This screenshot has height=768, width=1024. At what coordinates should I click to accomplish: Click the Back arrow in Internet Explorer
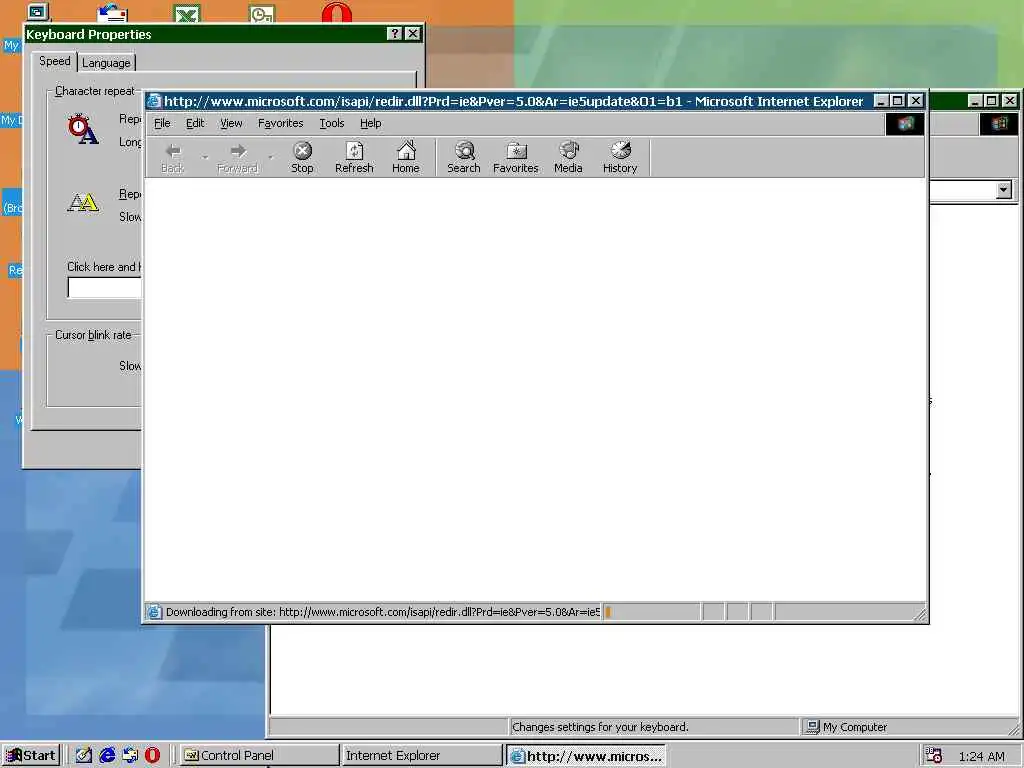tap(172, 157)
